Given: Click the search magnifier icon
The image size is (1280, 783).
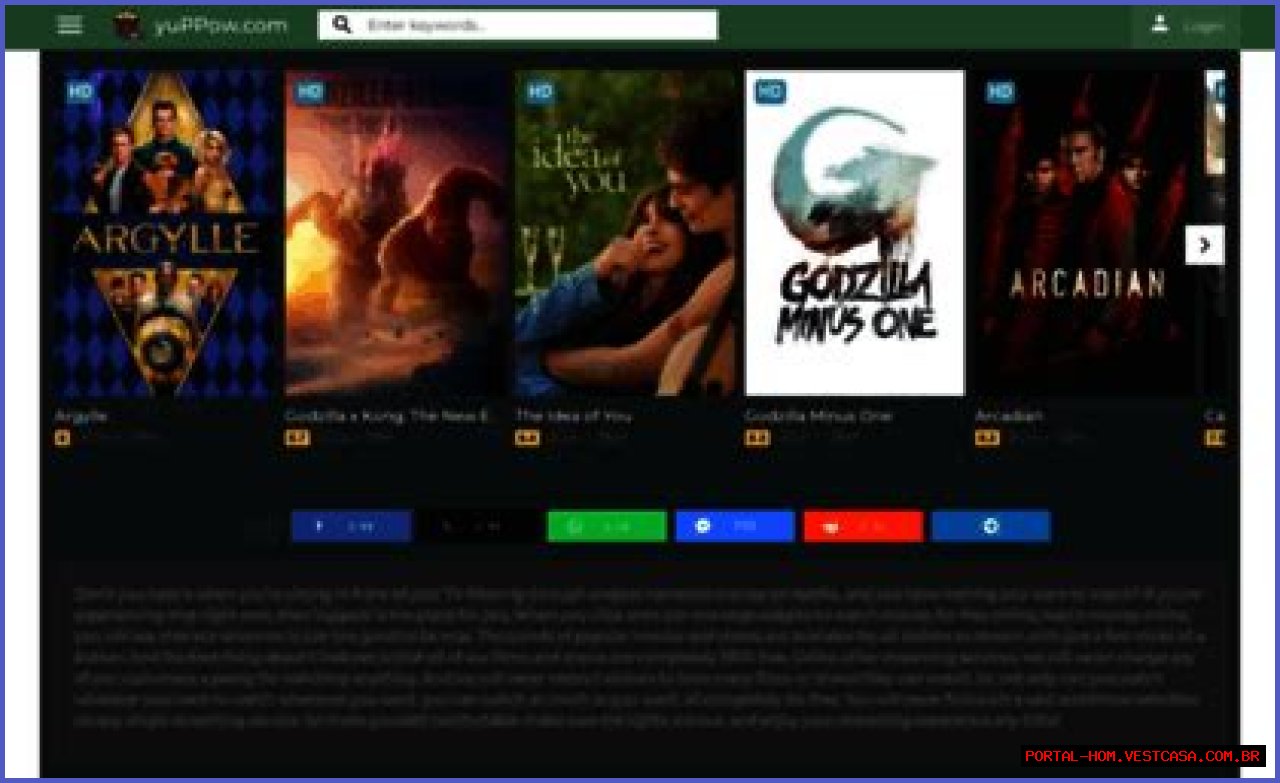Looking at the screenshot, I should (x=342, y=25).
